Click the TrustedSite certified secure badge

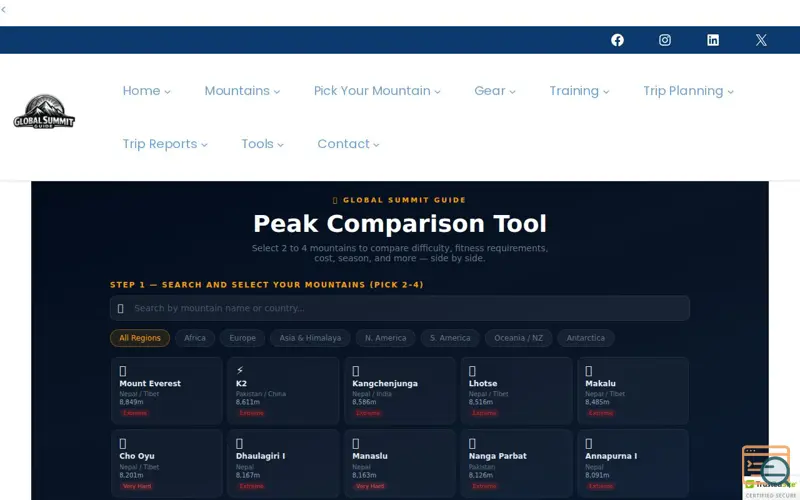coord(771,489)
